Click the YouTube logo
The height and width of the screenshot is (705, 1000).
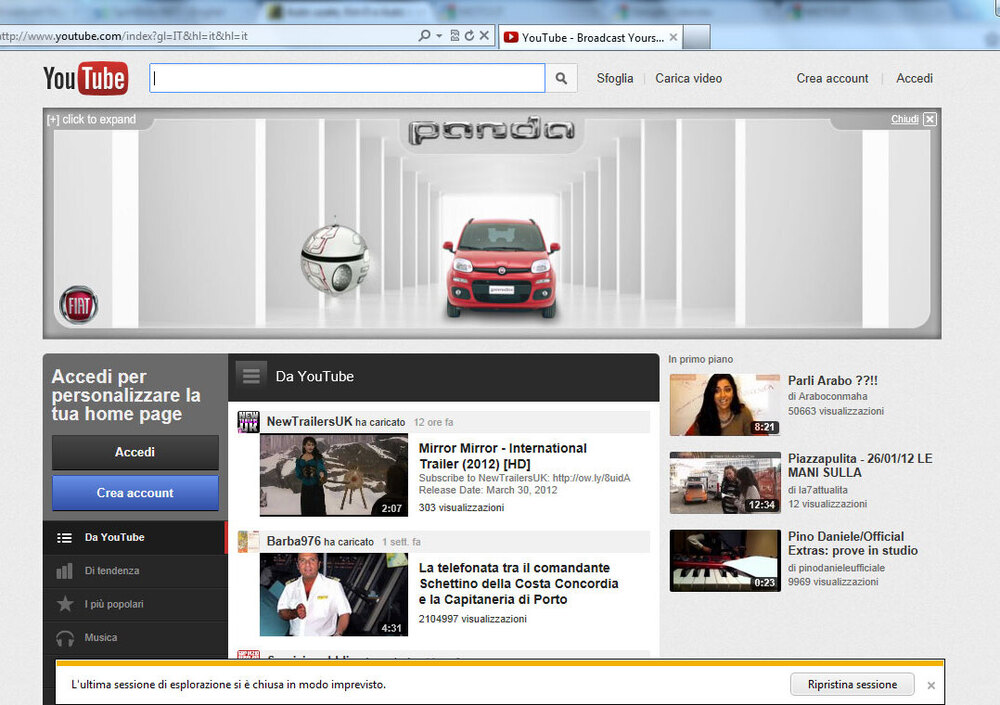(x=85, y=78)
